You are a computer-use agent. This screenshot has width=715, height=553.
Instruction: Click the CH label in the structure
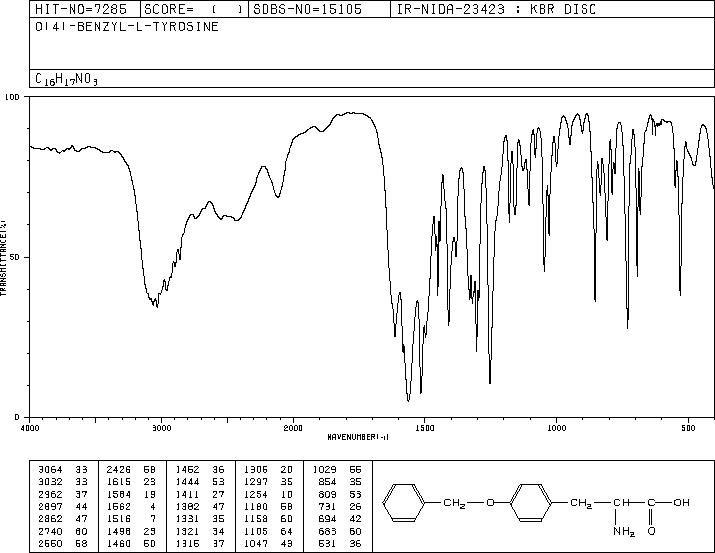click(x=621, y=502)
